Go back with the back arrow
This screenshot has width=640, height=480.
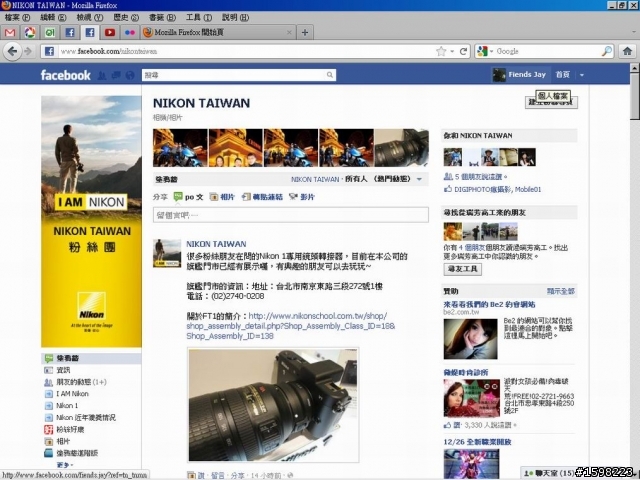tap(12, 51)
